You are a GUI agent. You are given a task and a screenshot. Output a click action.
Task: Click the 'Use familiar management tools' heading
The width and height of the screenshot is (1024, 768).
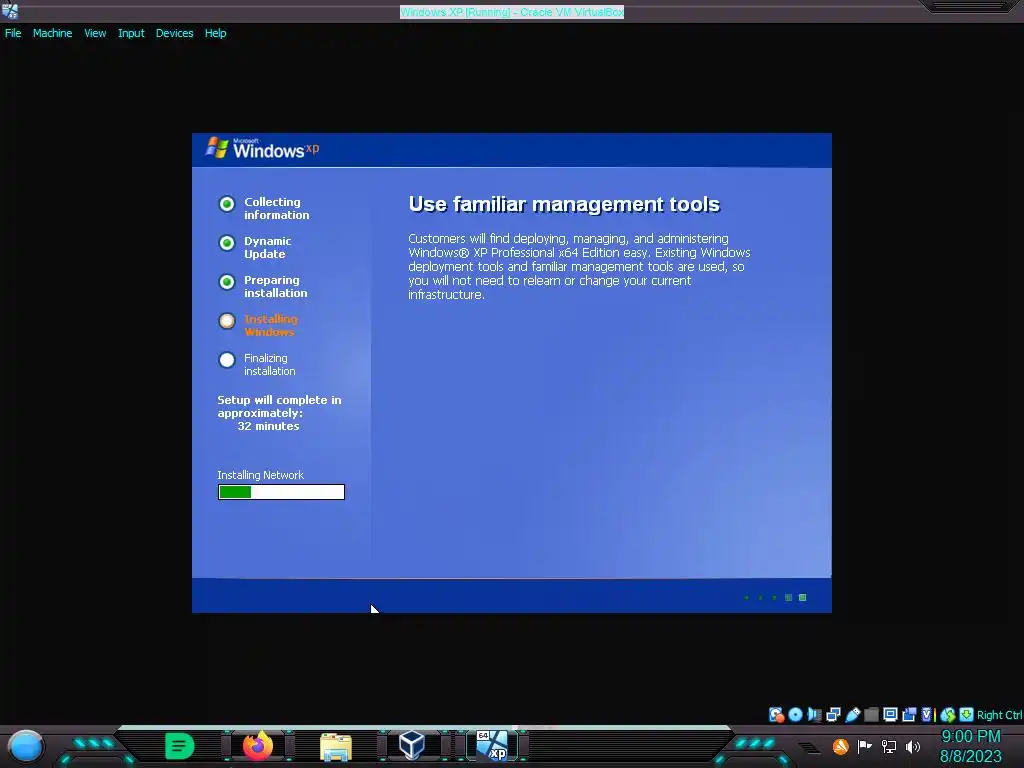tap(564, 204)
